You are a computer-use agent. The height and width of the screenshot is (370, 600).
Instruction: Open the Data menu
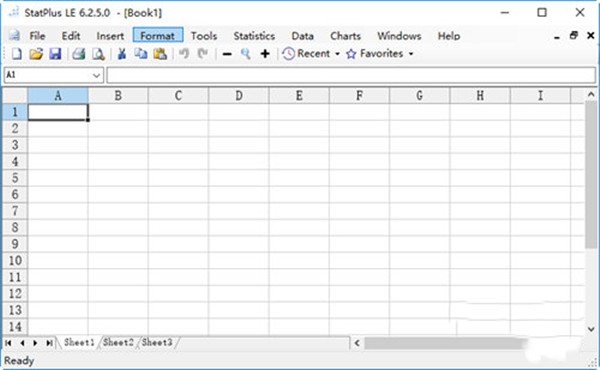coord(302,36)
